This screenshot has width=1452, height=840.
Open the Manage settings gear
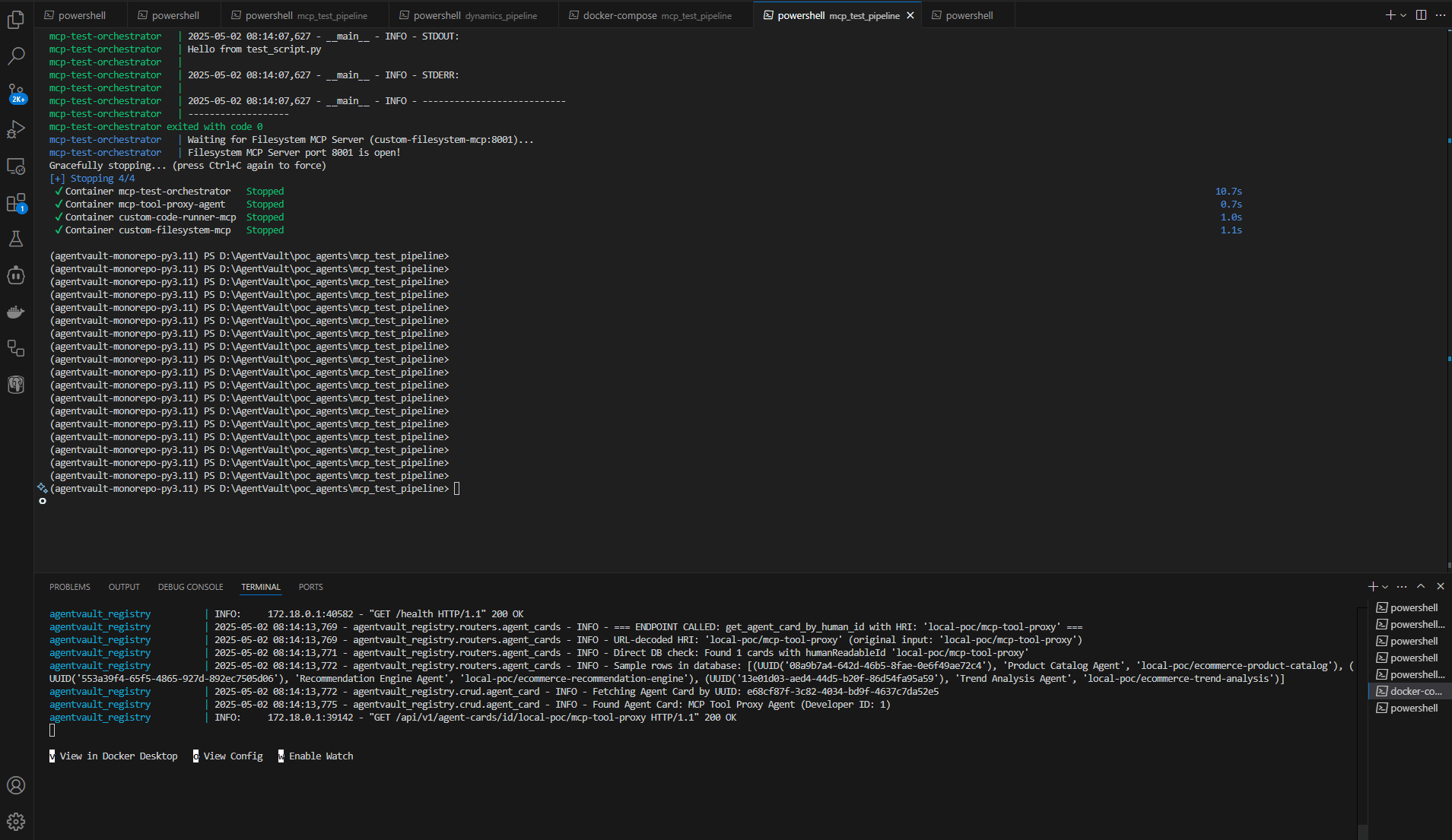click(16, 822)
